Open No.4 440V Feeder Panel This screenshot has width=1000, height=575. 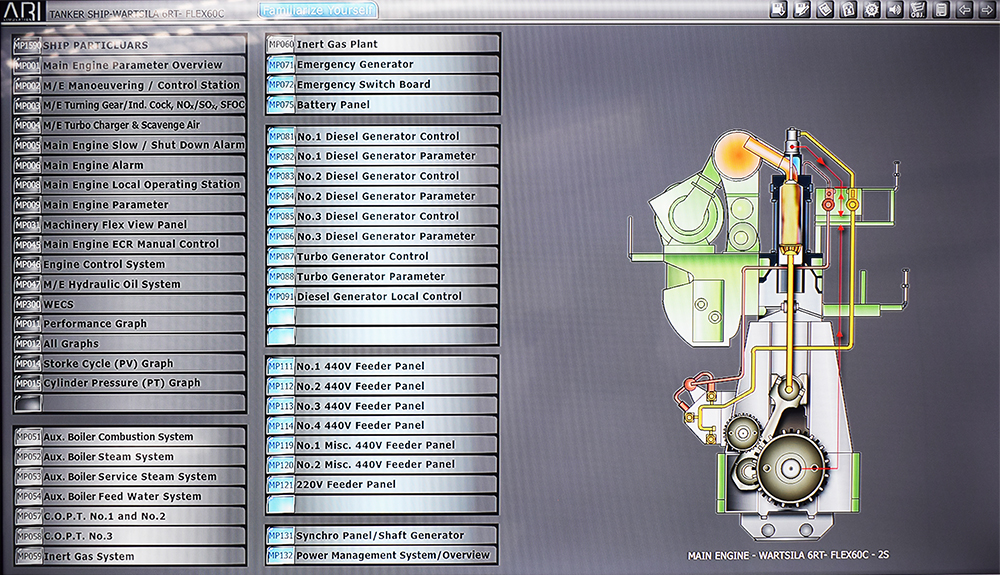point(383,425)
